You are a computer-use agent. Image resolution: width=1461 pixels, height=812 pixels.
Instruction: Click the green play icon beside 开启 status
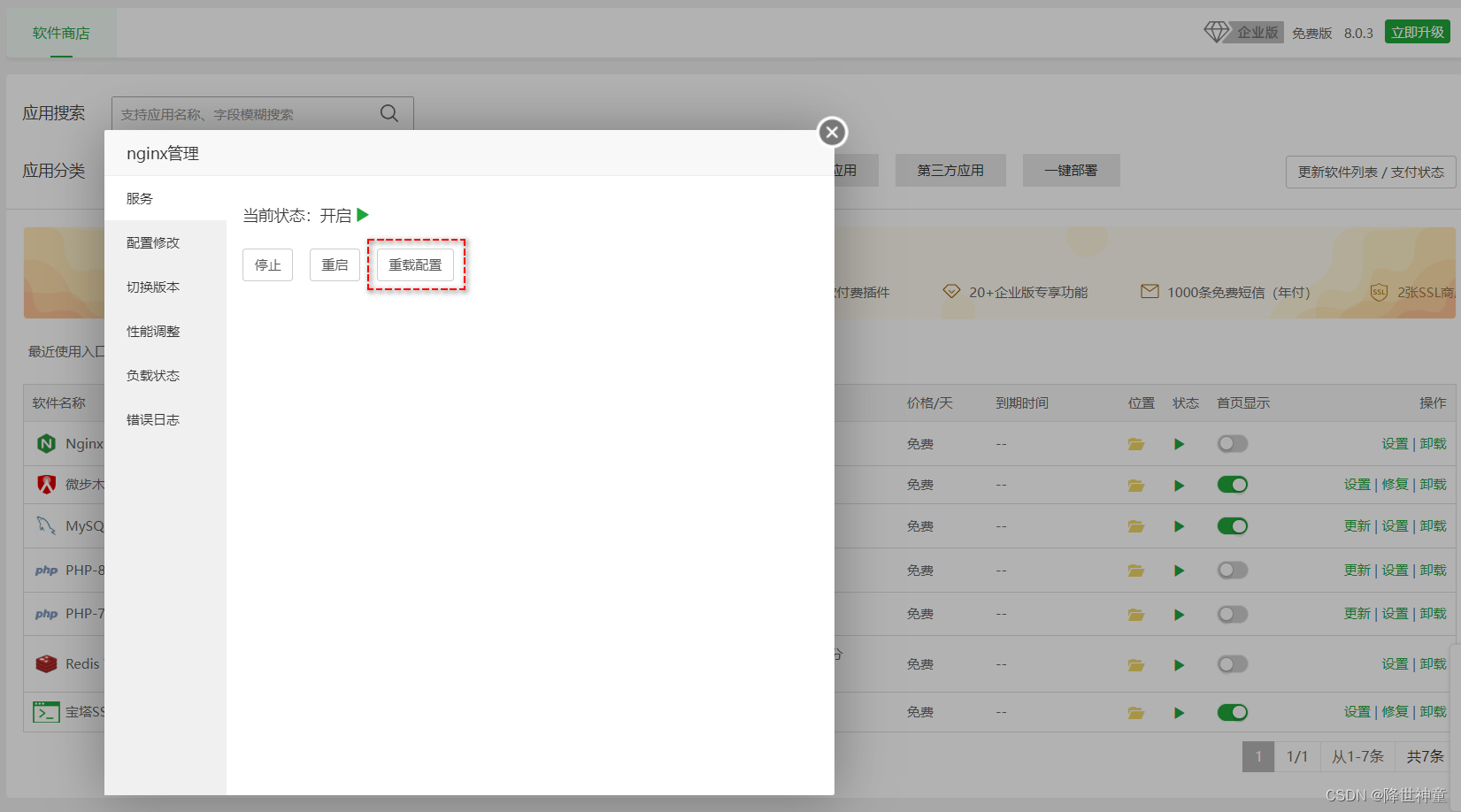(x=363, y=215)
